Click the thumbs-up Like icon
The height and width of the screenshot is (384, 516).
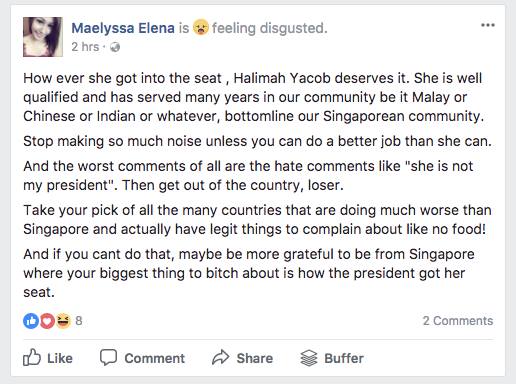[x=32, y=357]
